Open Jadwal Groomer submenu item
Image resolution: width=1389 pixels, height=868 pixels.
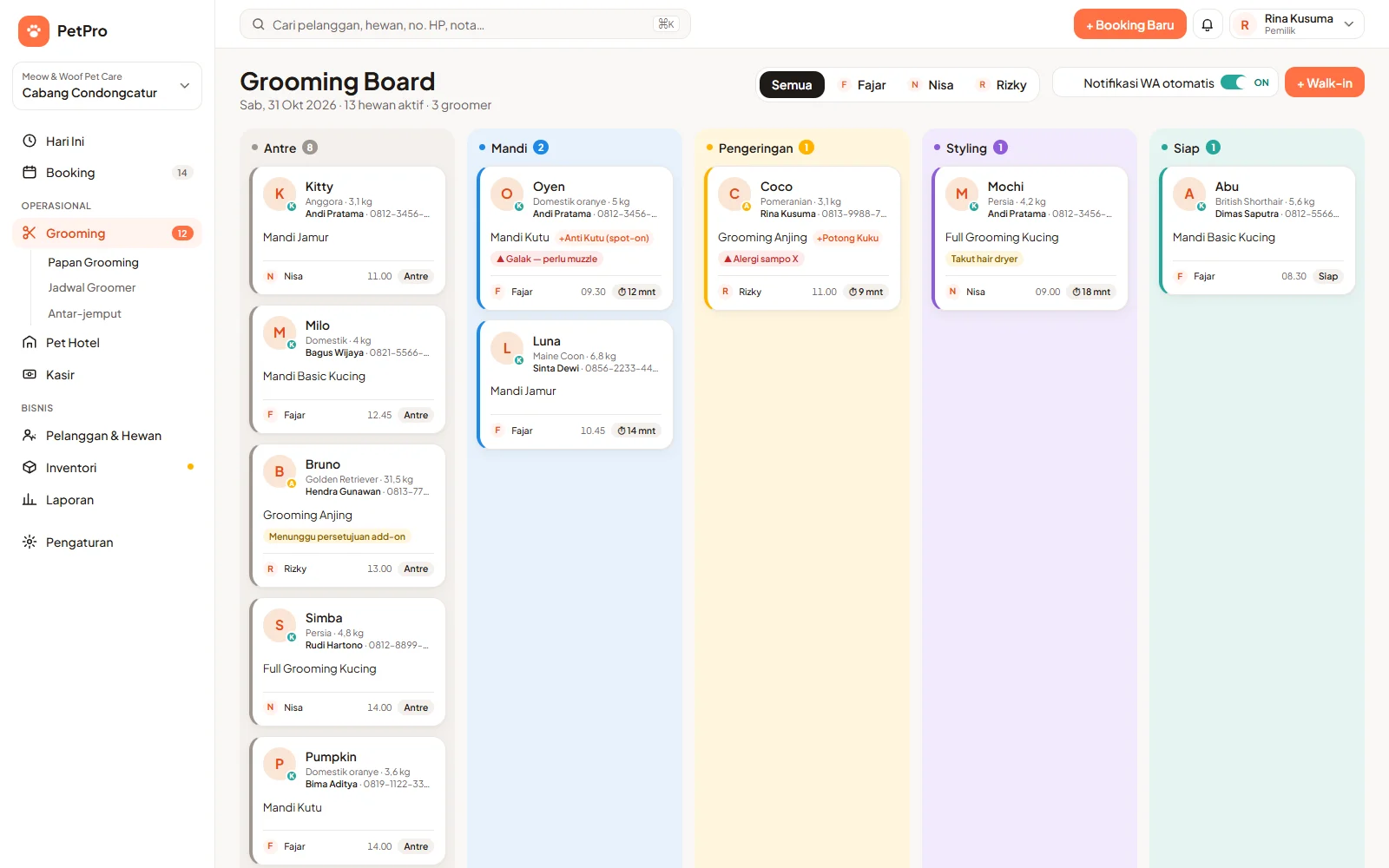(91, 287)
